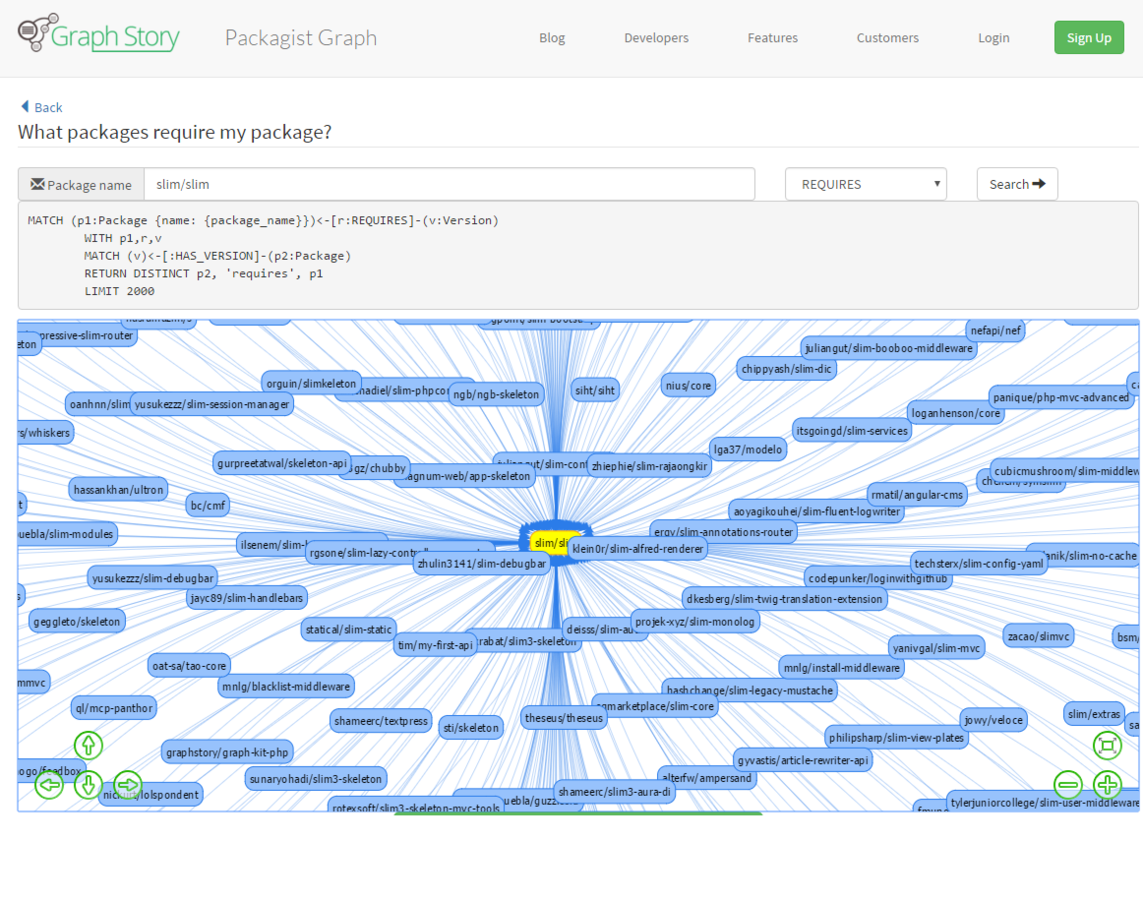Select the graphstory/graph-kit-php node
This screenshot has height=900, width=1143.
click(227, 752)
